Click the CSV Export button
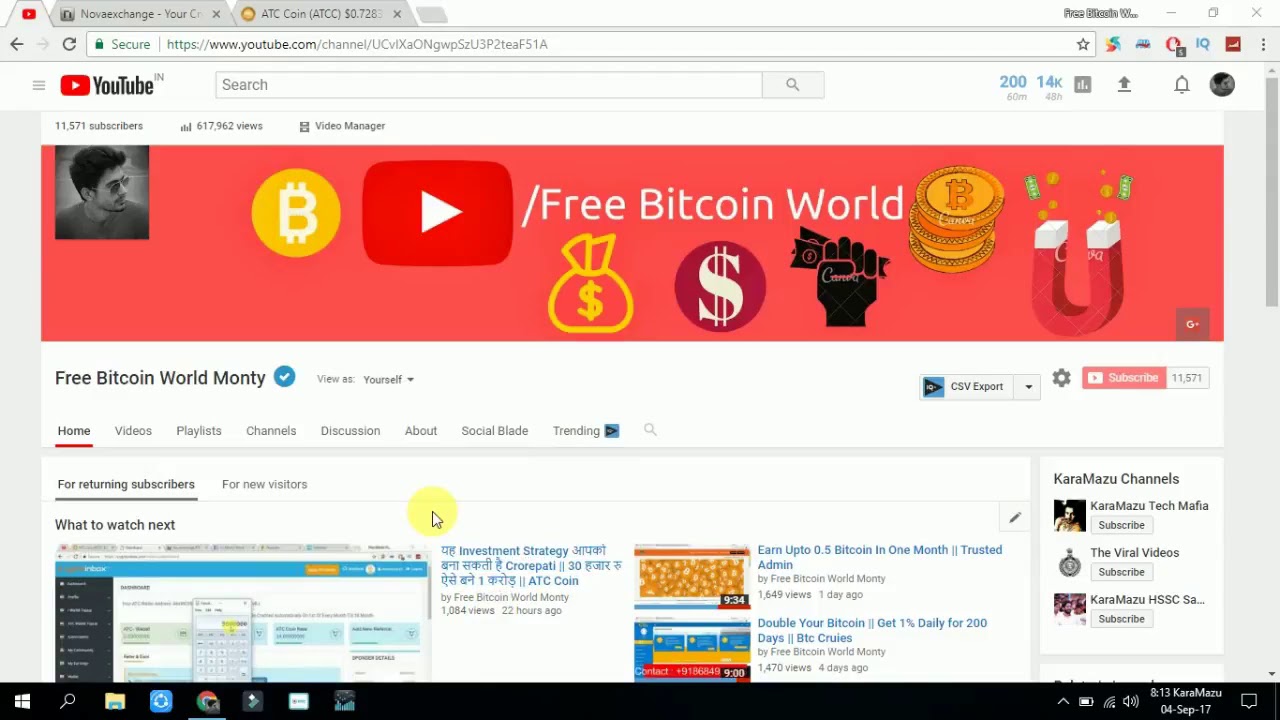 pyautogui.click(x=967, y=387)
